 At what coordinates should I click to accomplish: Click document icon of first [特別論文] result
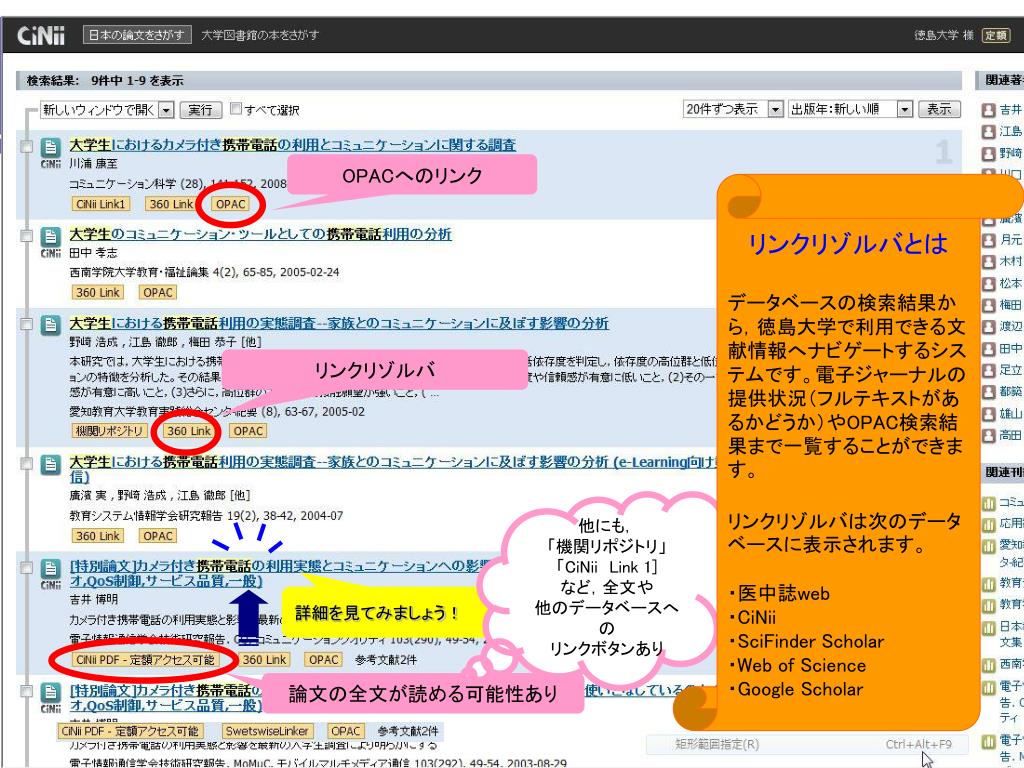point(50,569)
